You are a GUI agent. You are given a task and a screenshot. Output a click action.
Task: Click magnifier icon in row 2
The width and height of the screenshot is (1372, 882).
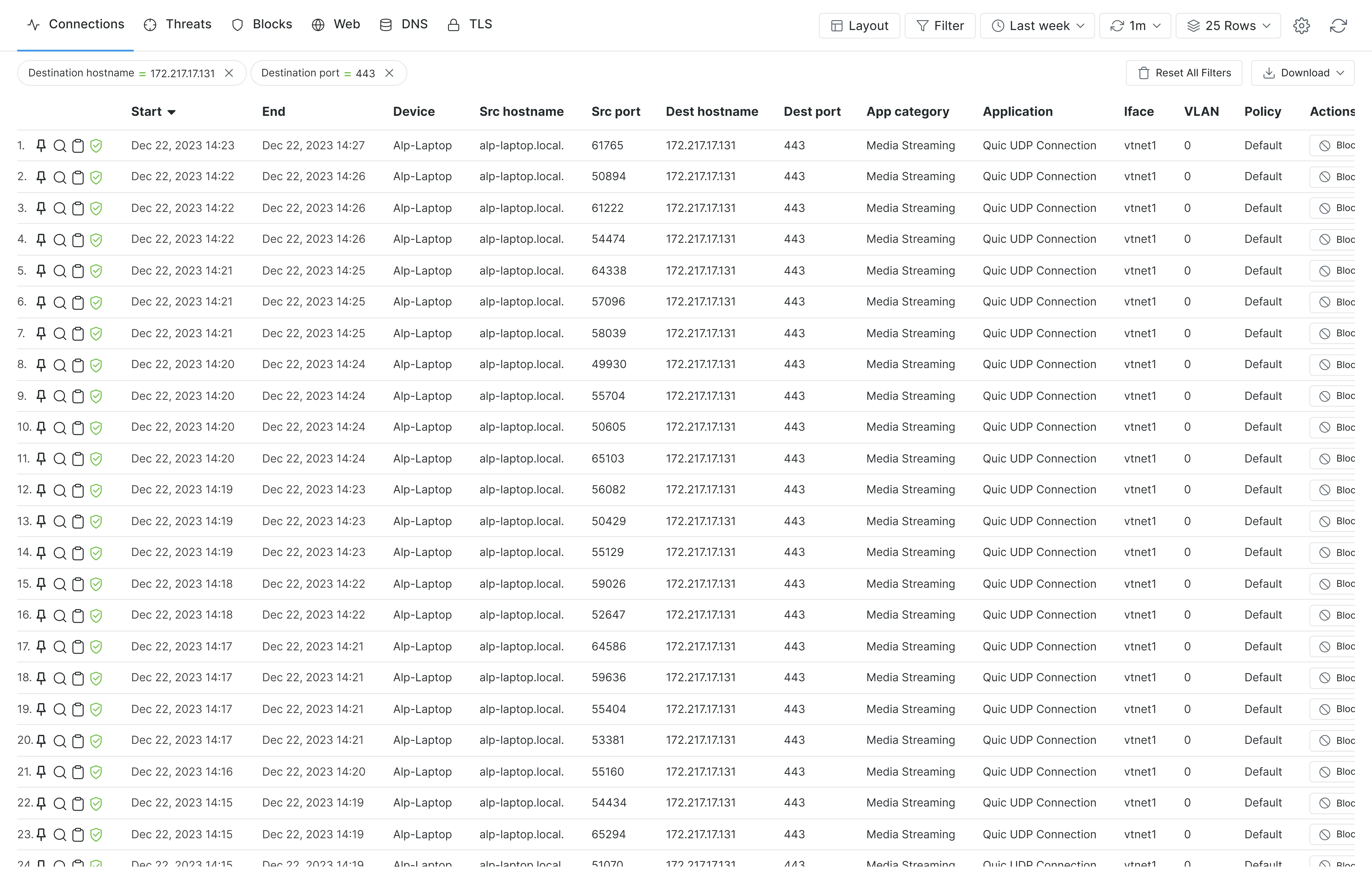point(60,178)
